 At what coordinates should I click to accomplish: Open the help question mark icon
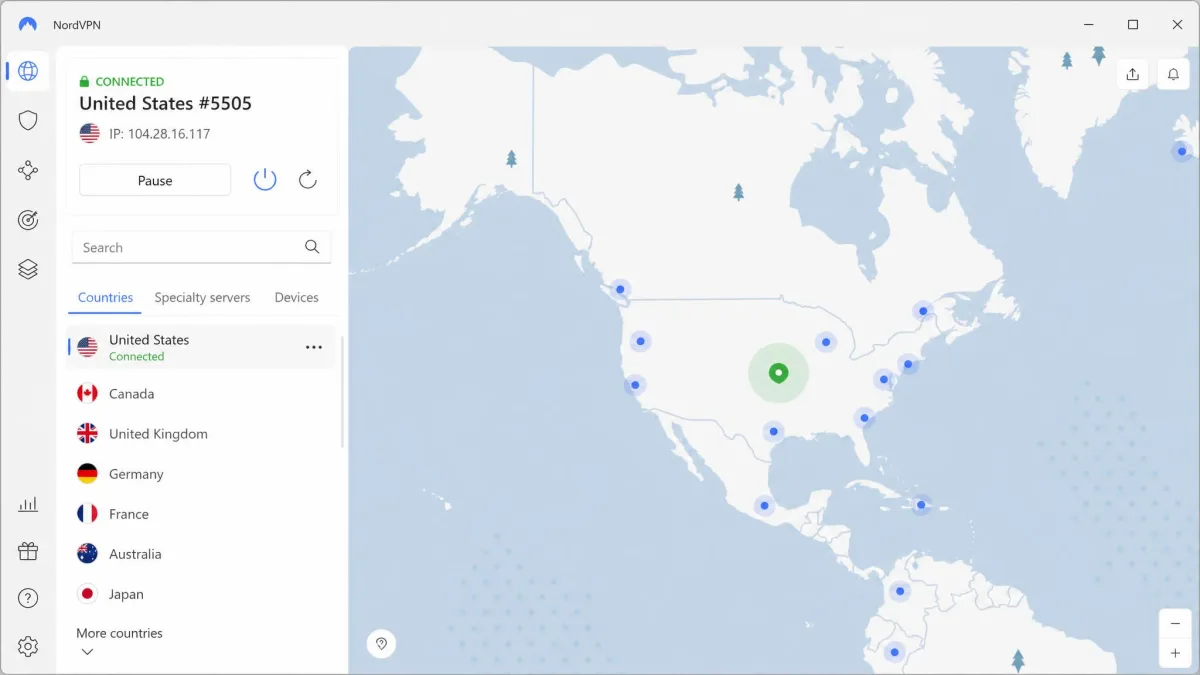[x=28, y=599]
